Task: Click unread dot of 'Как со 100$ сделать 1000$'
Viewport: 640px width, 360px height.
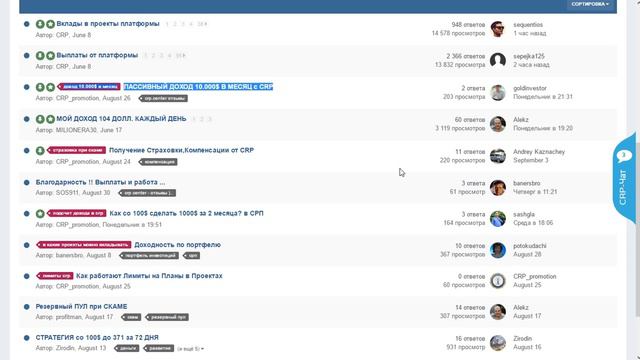Action: click(x=27, y=213)
